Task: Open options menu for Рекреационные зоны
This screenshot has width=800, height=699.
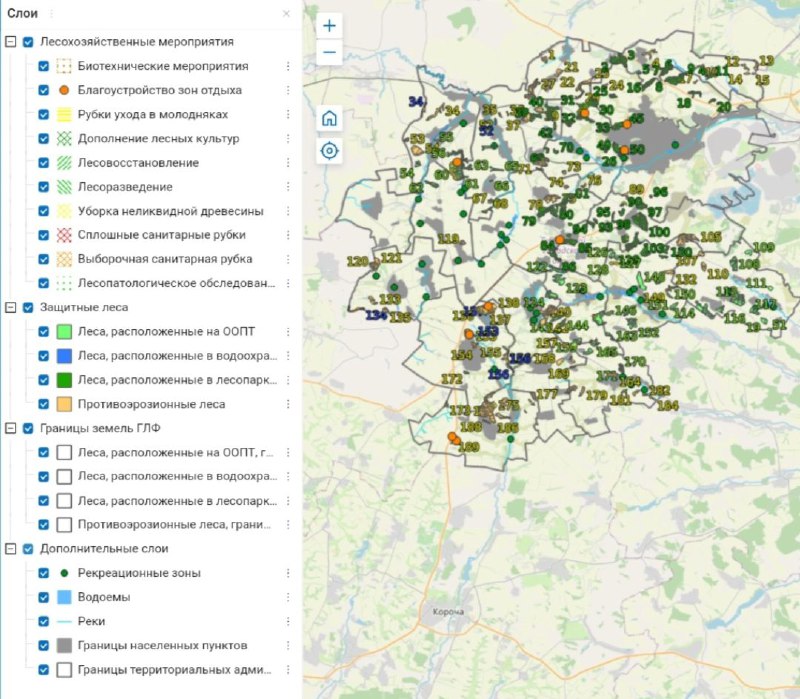Action: (288, 573)
